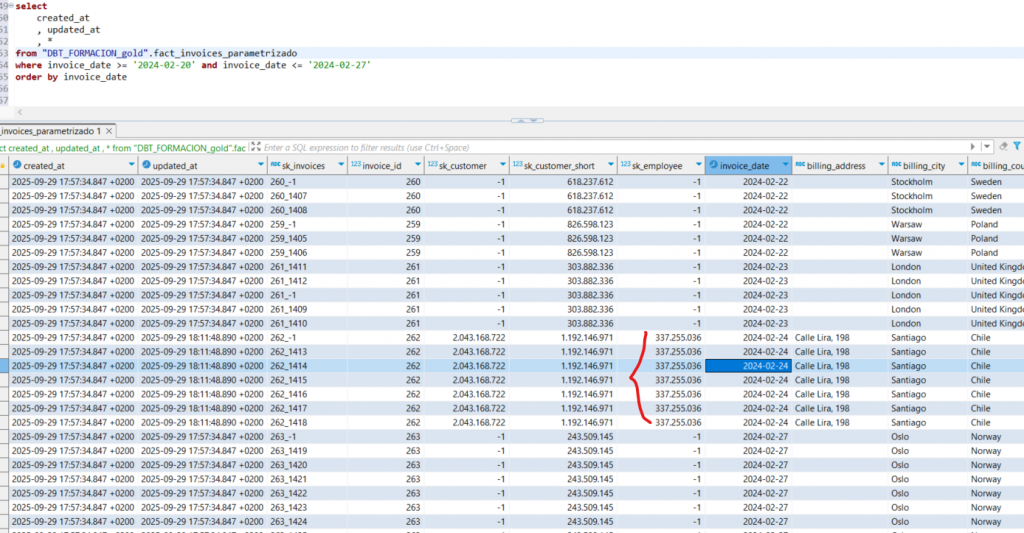This screenshot has width=1024, height=533.
Task: Apply filter with the play arrow icon
Action: pos(975,146)
